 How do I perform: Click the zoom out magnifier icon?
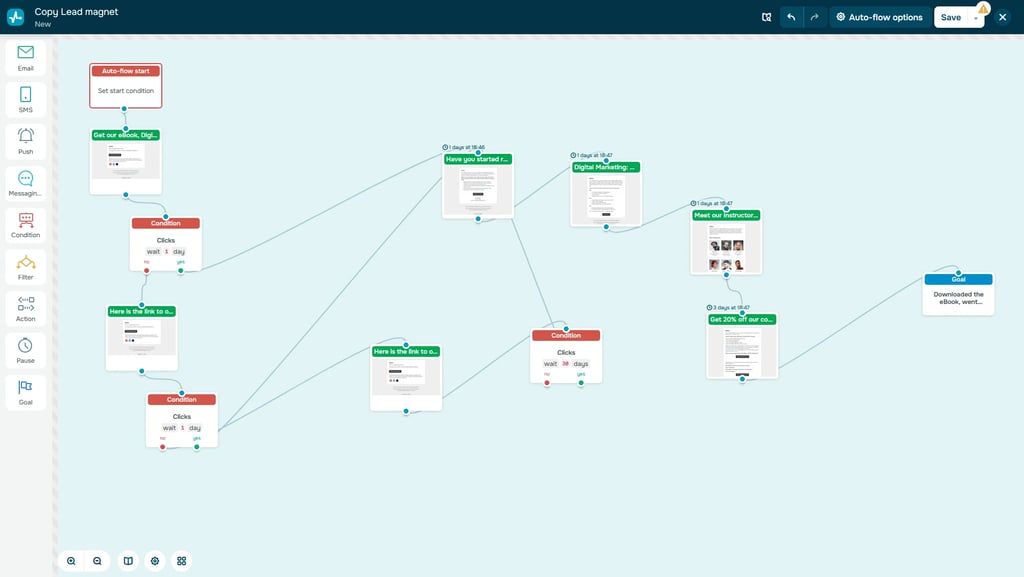(97, 561)
